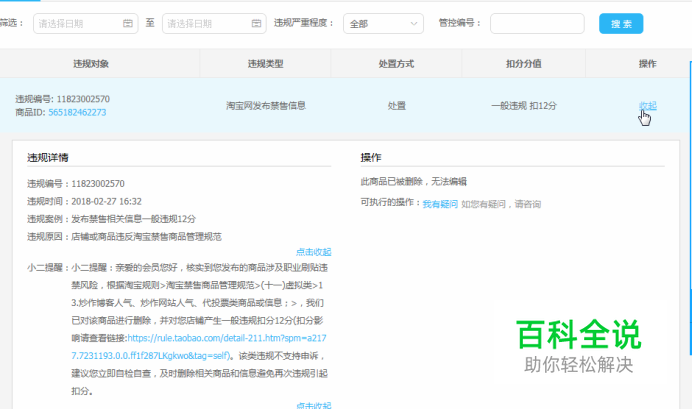This screenshot has height=409, width=692.
Task: Select the 违规时间：2018-02-27 16:32 line
Action: [84, 202]
